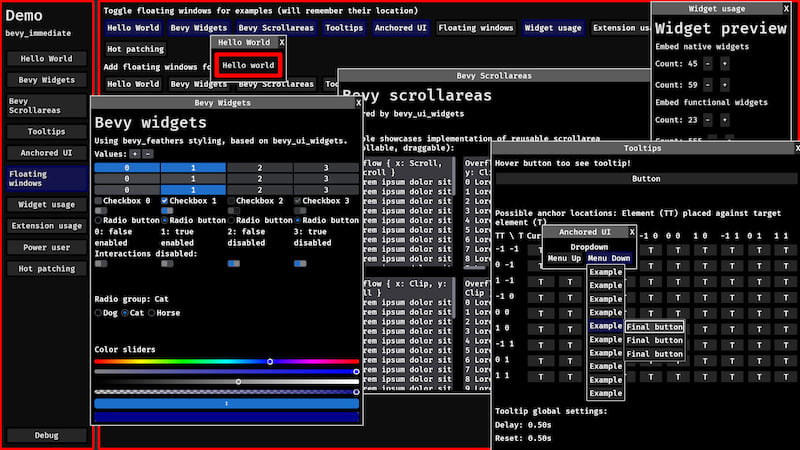The image size is (800, 450).
Task: Click the grey-to-blue saturation slider
Action: pyautogui.click(x=227, y=371)
